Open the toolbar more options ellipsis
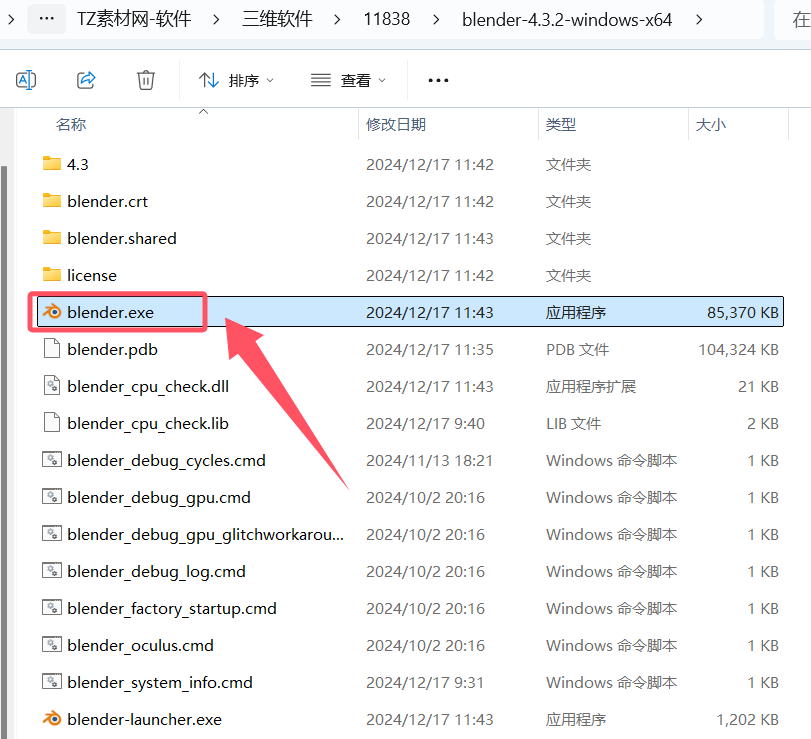This screenshot has height=739, width=811. tap(438, 80)
